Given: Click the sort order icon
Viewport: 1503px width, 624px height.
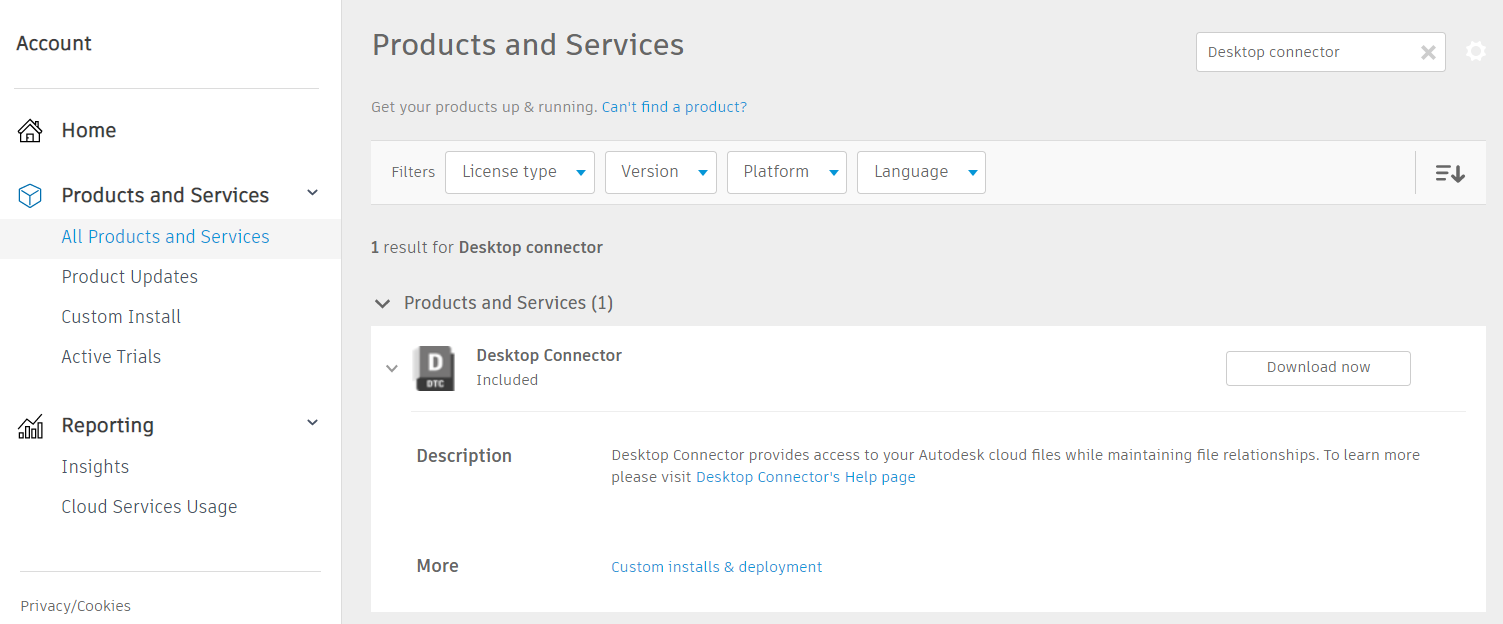Looking at the screenshot, I should coord(1449,173).
